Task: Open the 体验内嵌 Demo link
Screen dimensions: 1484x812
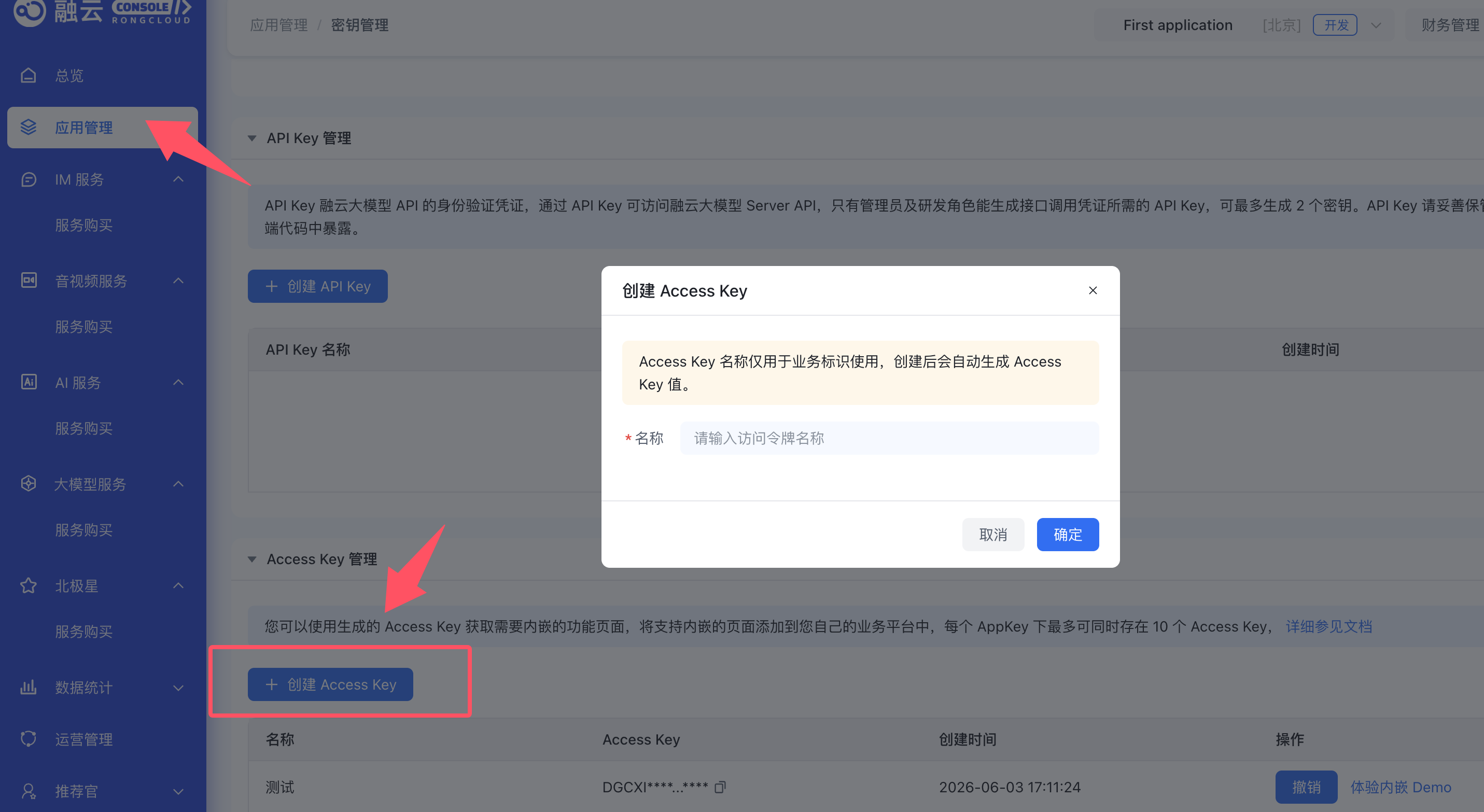Action: (x=1401, y=787)
